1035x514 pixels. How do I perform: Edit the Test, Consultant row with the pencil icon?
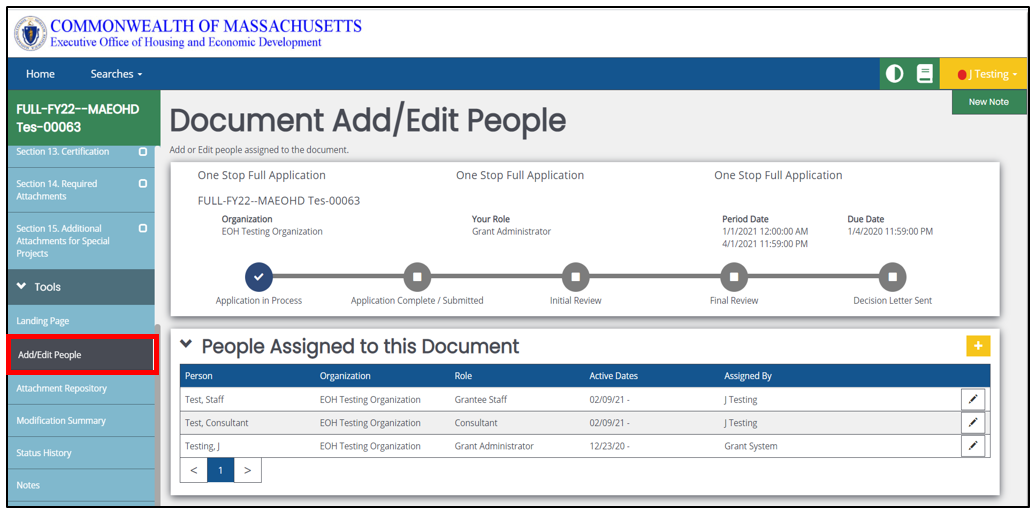click(972, 423)
